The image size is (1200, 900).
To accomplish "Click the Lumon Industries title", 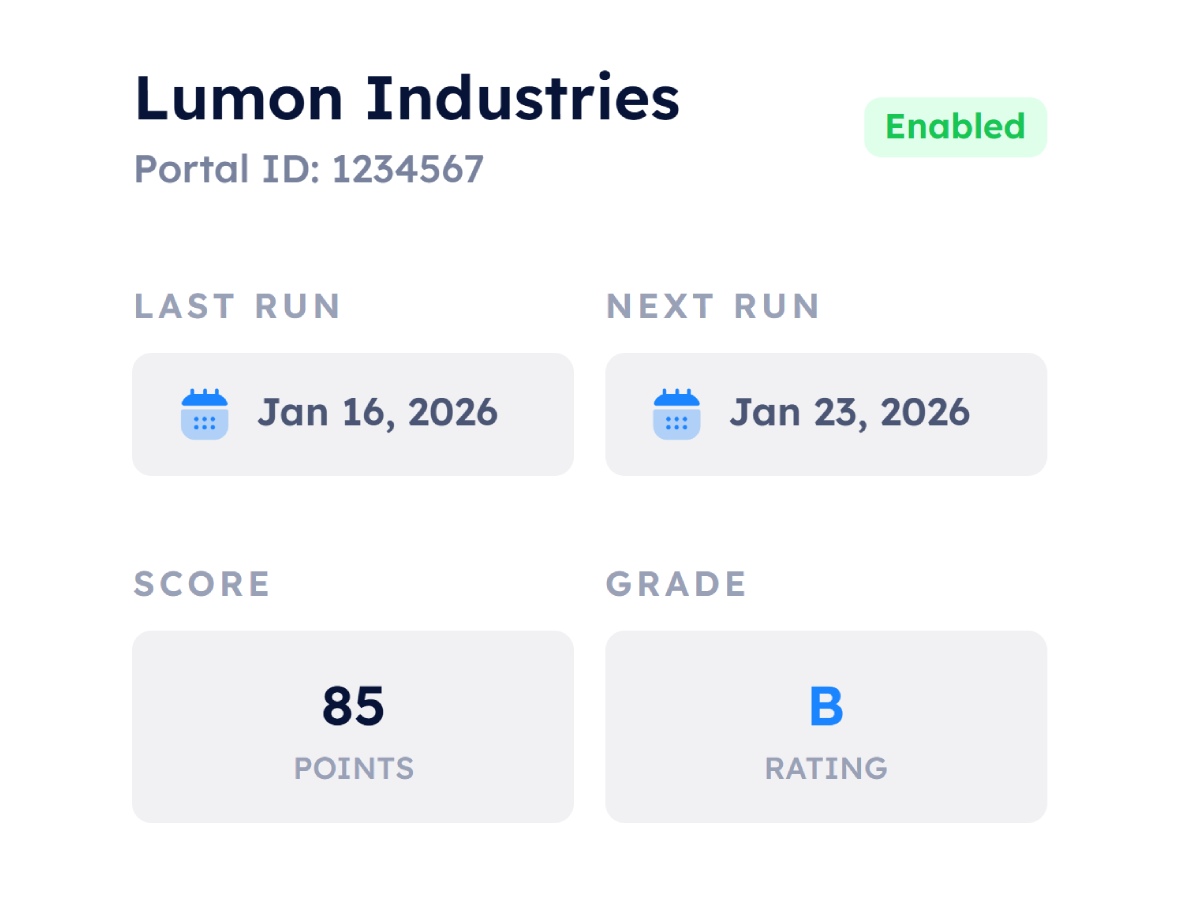I will [x=407, y=98].
